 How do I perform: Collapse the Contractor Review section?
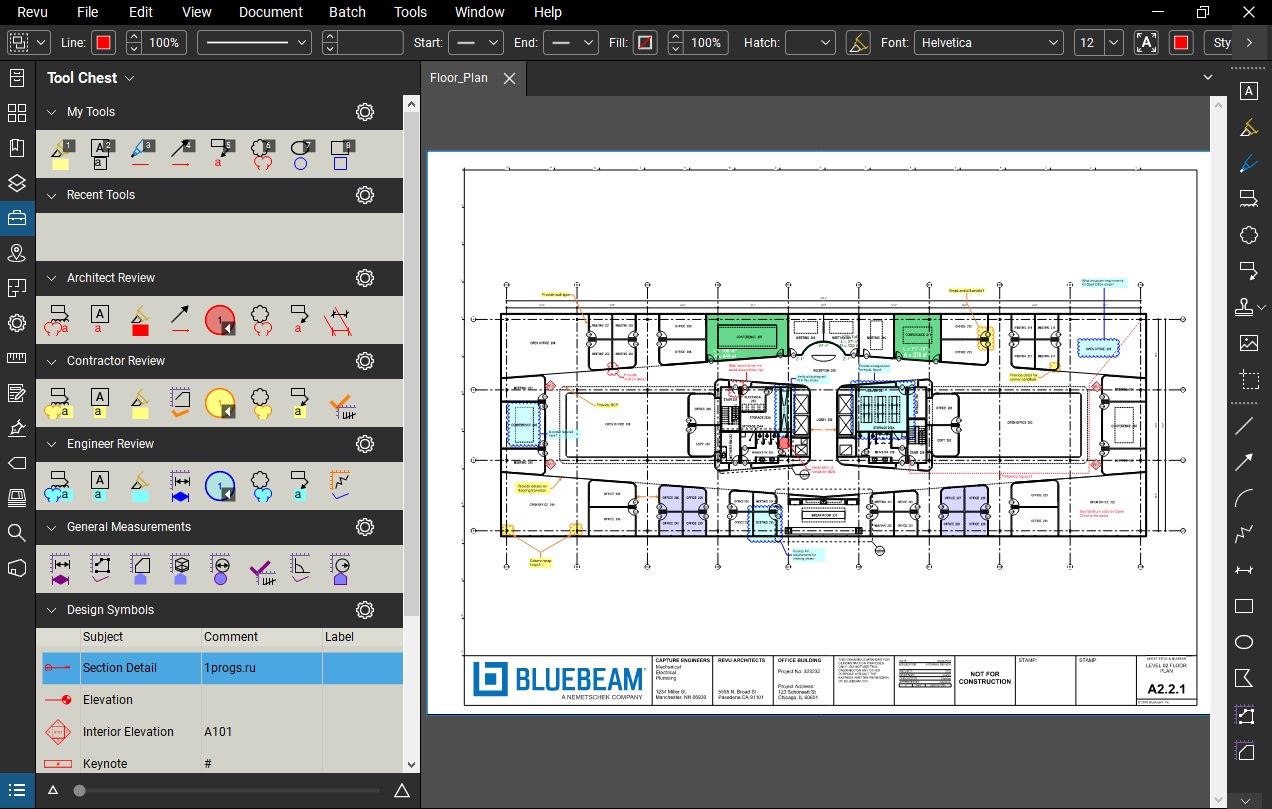pos(52,361)
